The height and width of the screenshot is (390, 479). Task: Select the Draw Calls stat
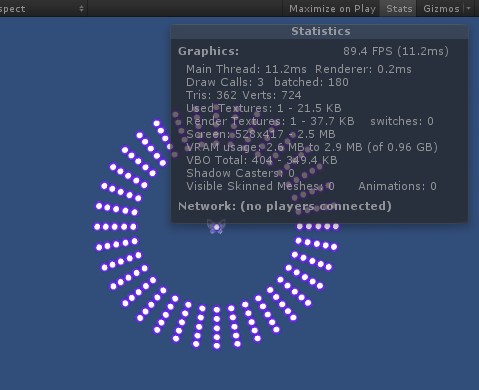click(x=225, y=82)
